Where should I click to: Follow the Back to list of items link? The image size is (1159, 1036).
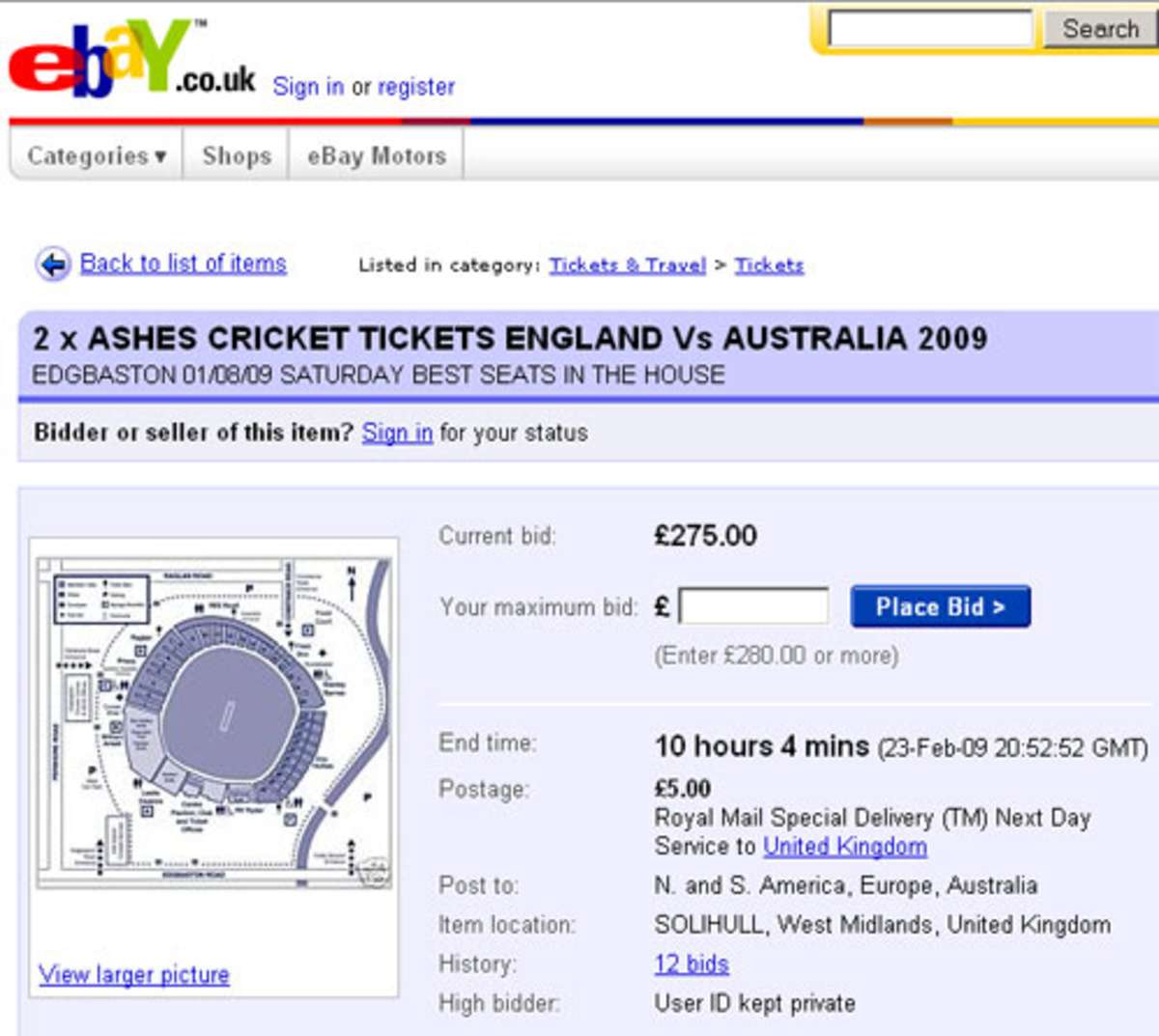[x=184, y=263]
